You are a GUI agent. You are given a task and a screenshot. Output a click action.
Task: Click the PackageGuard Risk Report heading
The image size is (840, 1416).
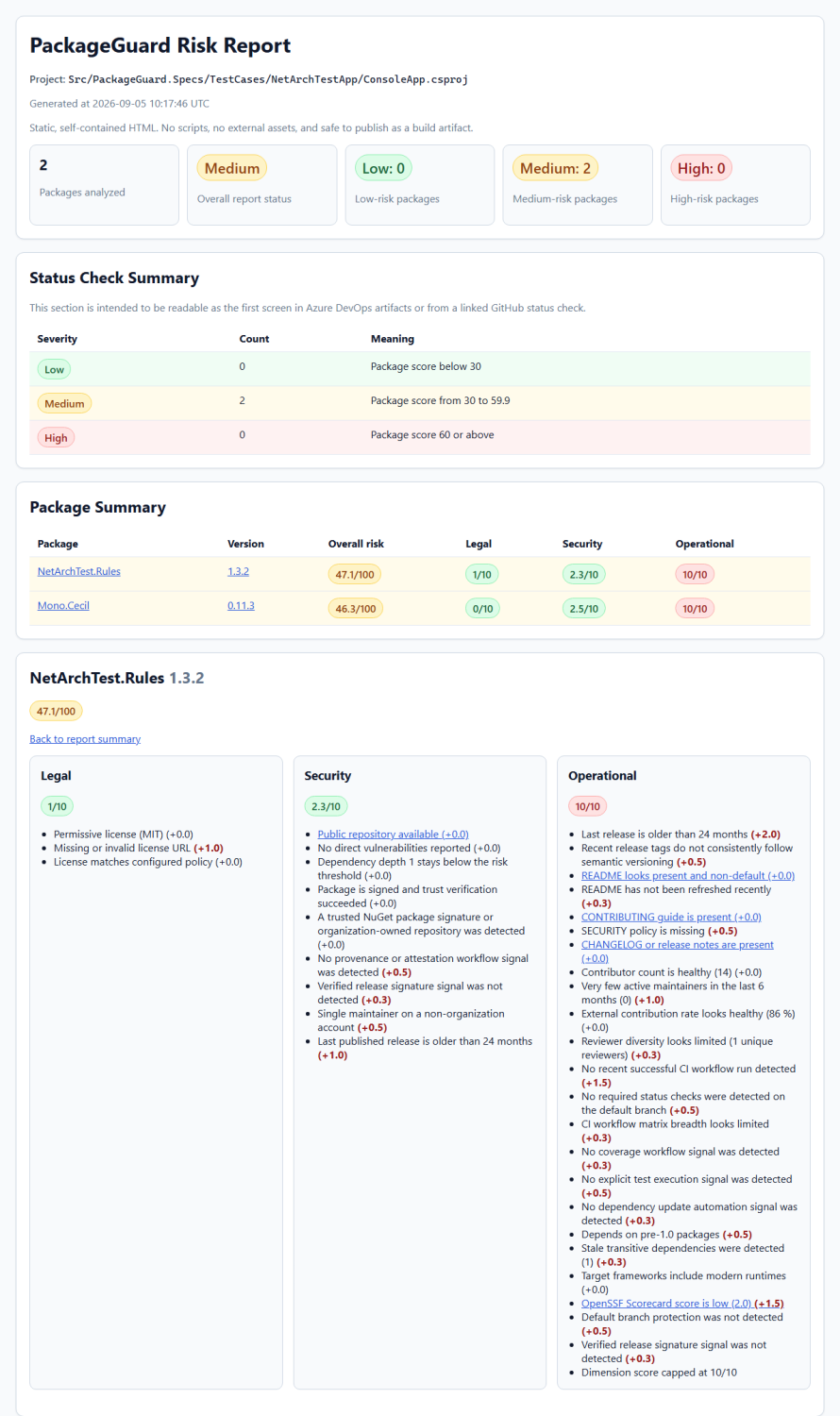[x=160, y=45]
